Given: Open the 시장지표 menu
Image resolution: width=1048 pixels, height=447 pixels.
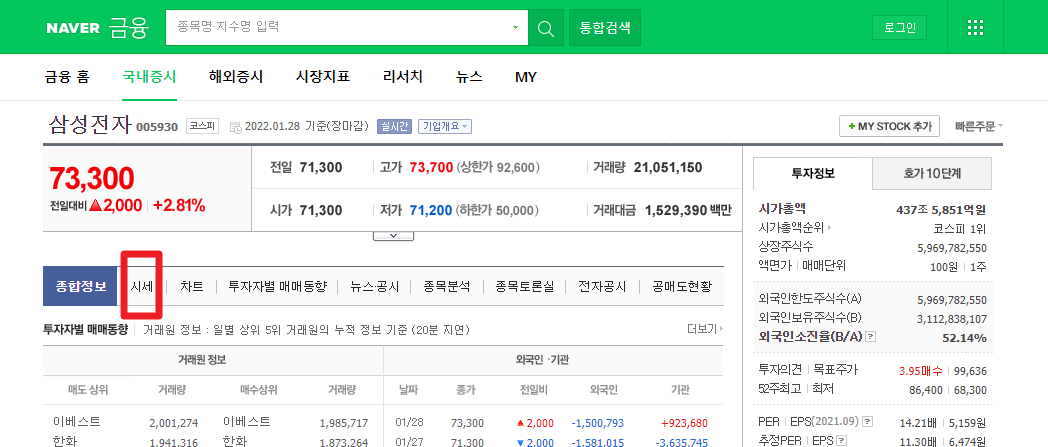Looking at the screenshot, I should [x=323, y=77].
